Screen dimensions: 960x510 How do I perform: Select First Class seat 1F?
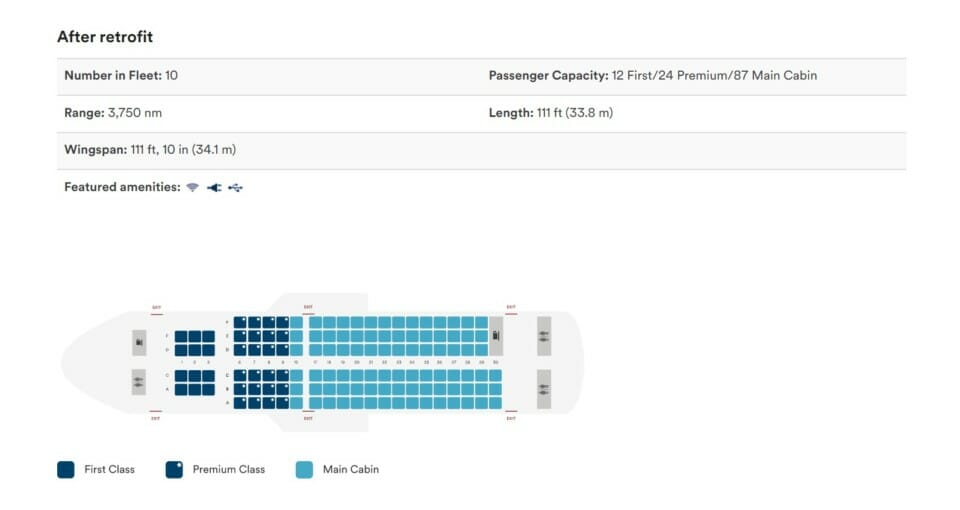181,336
